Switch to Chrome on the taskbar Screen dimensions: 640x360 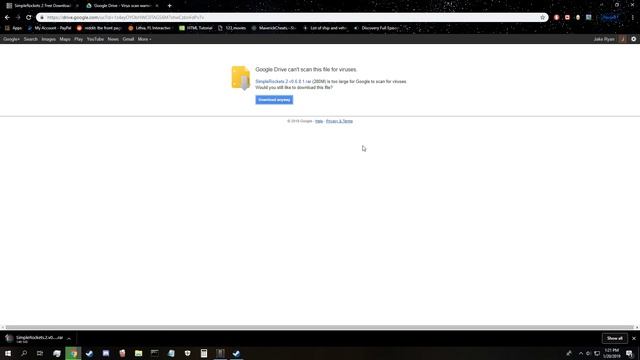pyautogui.click(x=73, y=353)
